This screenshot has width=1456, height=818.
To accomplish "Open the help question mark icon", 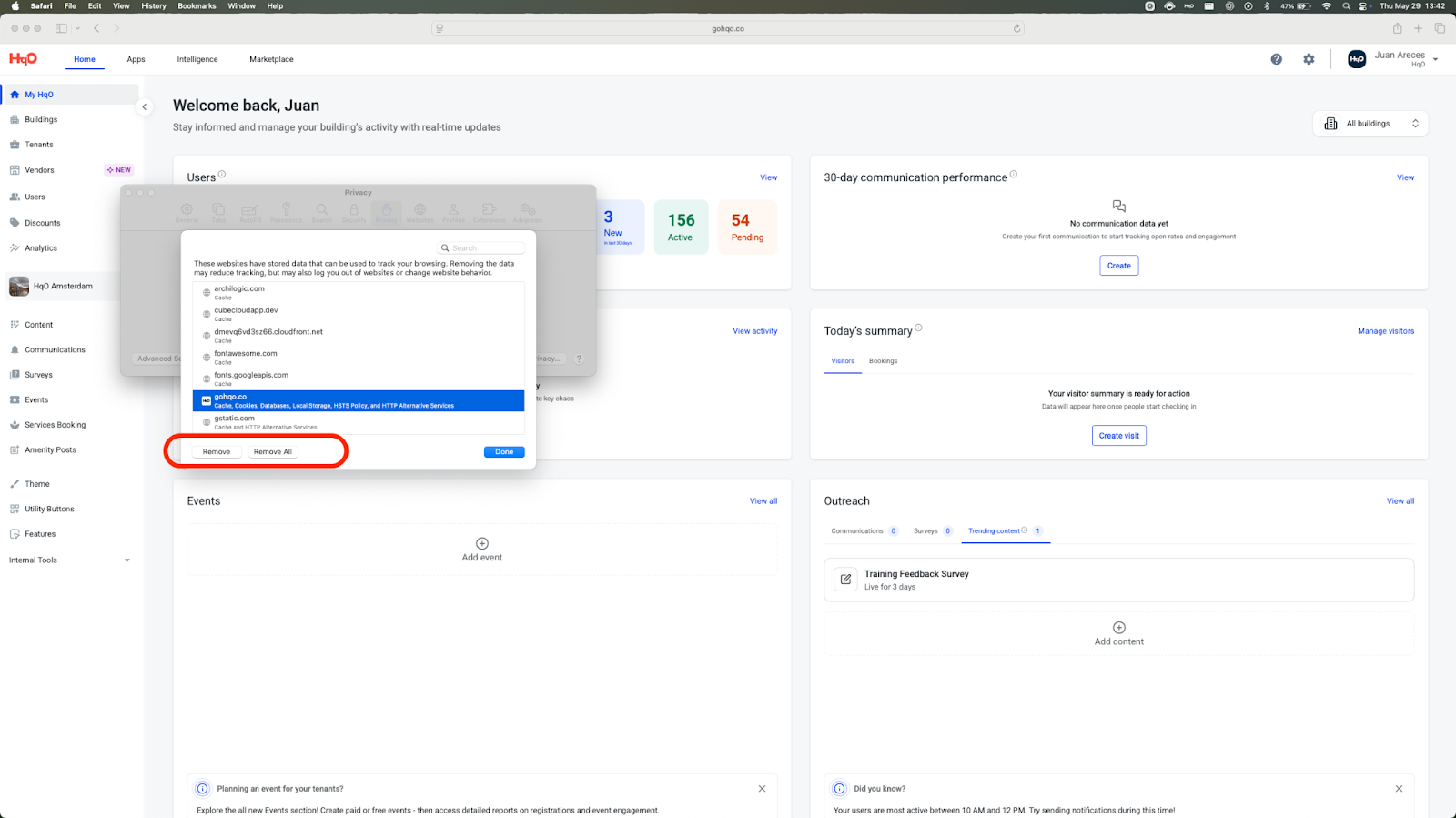I will (x=1276, y=59).
